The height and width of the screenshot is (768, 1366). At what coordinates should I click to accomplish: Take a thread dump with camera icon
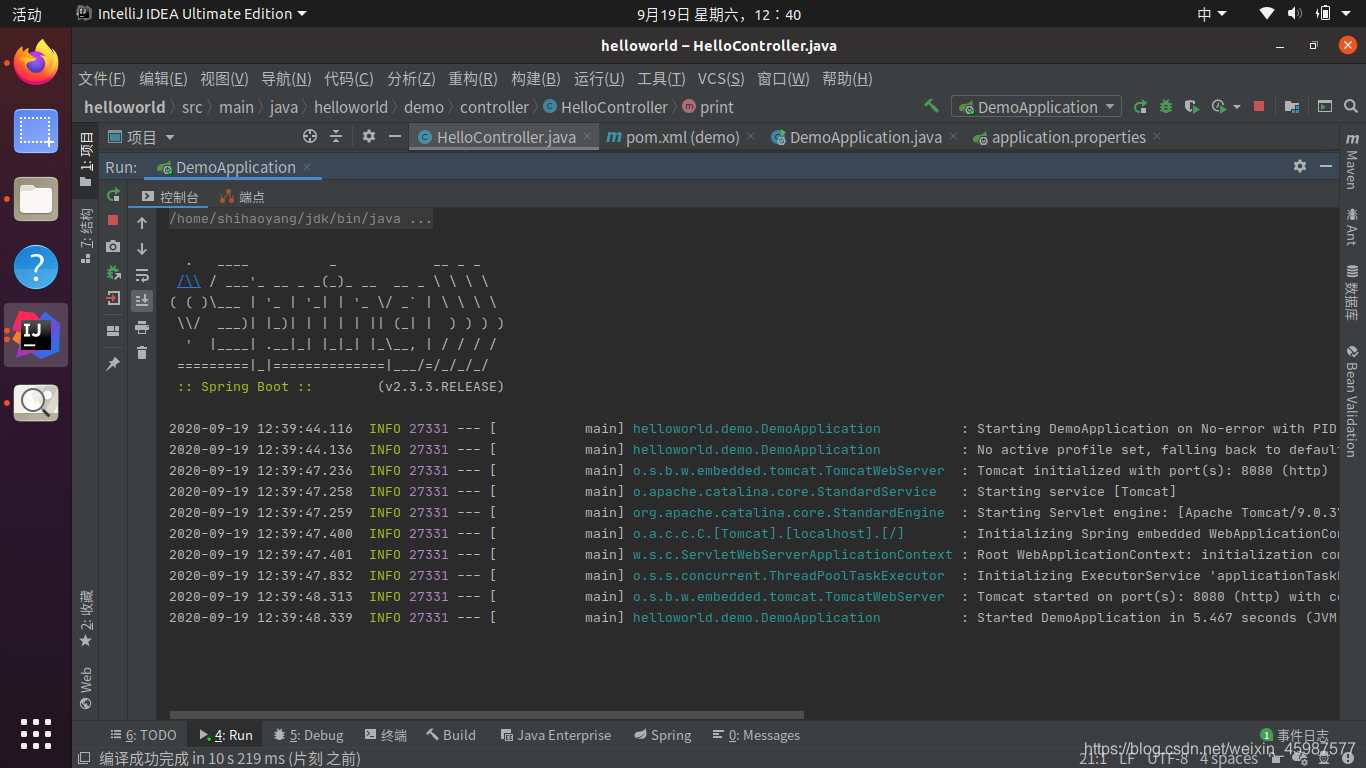[x=113, y=246]
